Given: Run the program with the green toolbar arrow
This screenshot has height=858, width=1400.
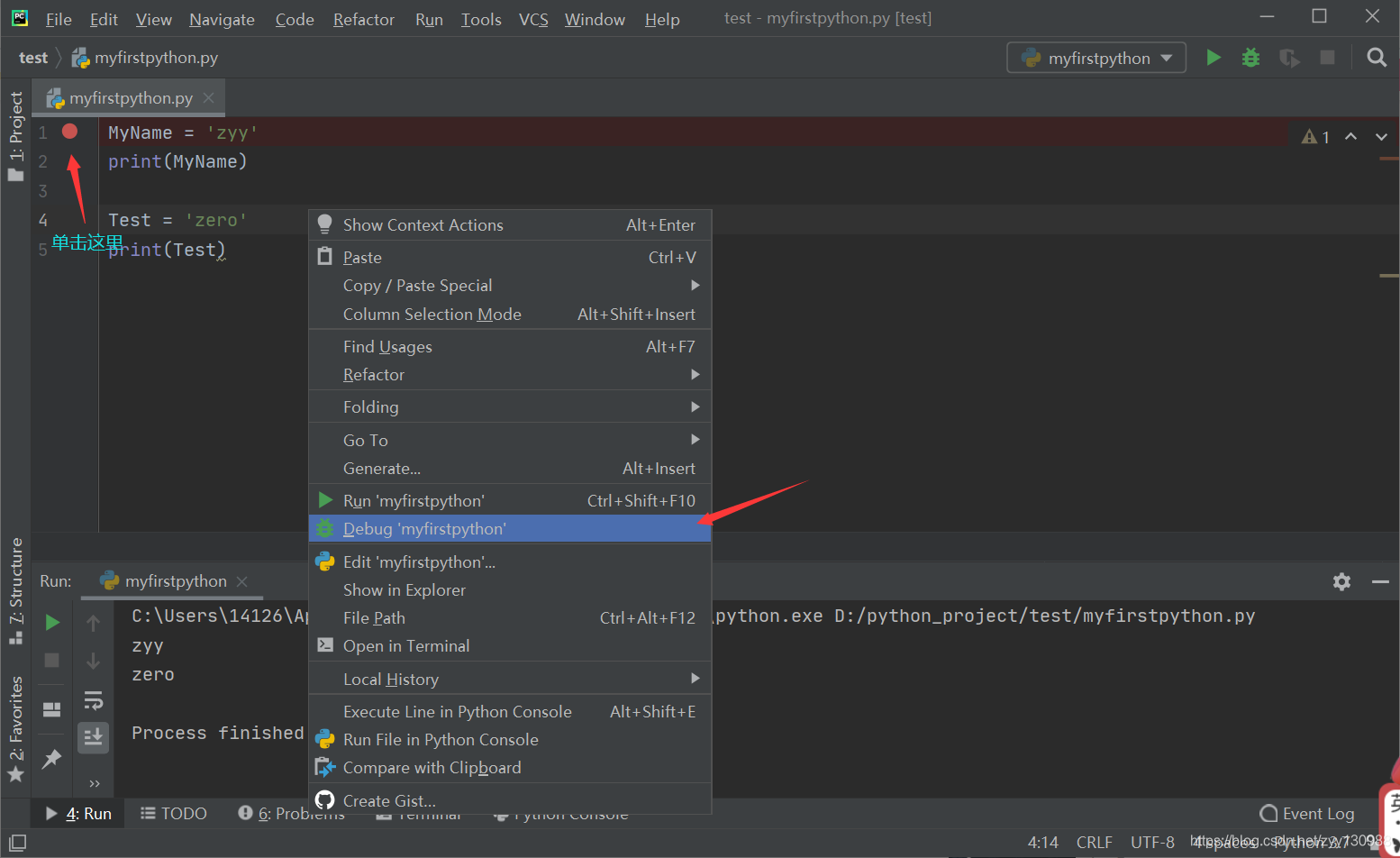Looking at the screenshot, I should [1214, 58].
